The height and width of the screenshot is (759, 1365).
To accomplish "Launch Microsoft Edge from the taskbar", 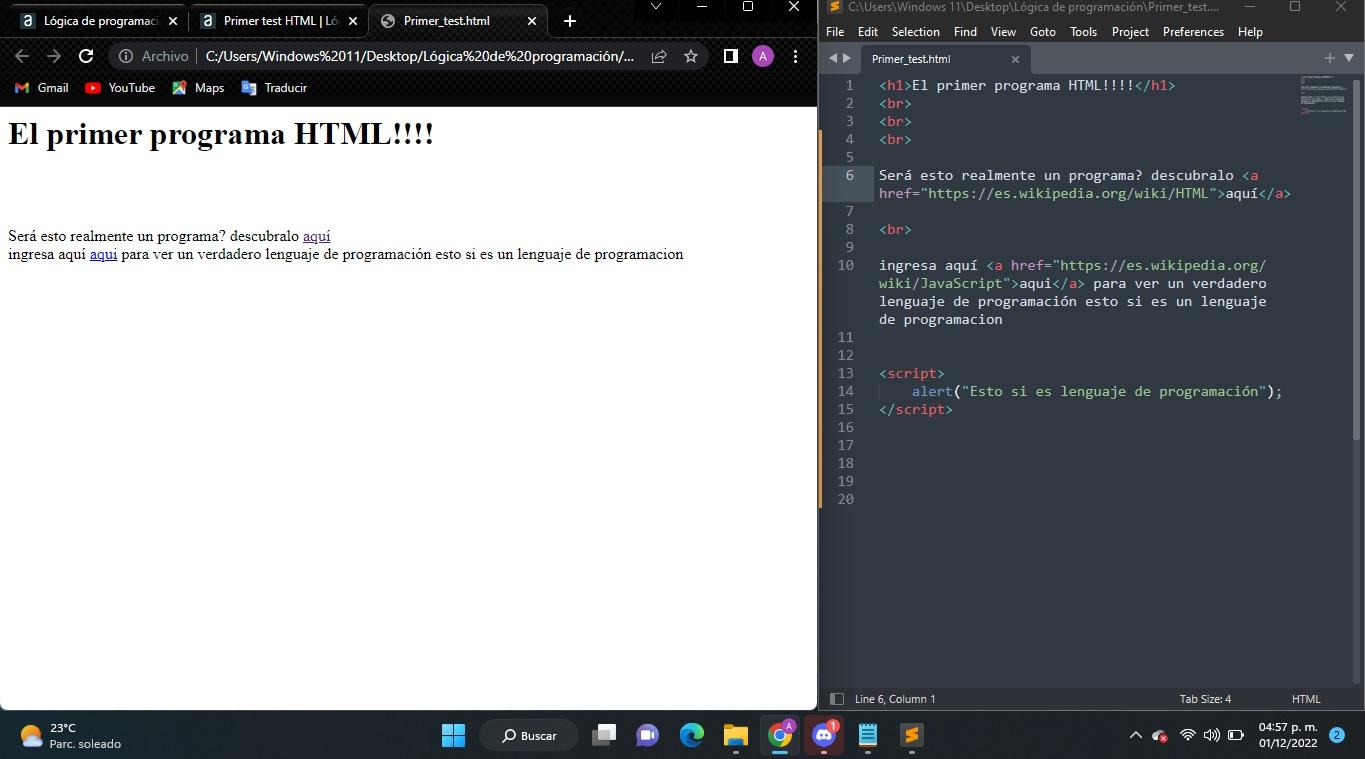I will (x=691, y=735).
